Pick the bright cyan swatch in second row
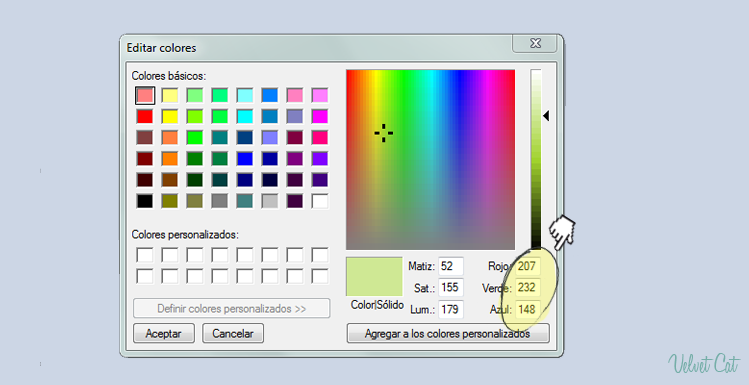The image size is (749, 385). click(245, 117)
